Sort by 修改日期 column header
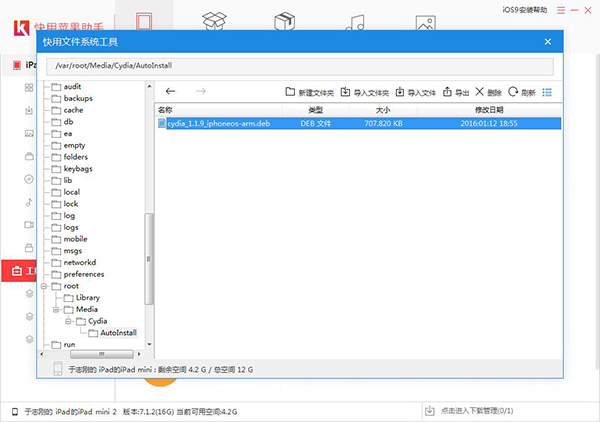This screenshot has height=422, width=600. (x=489, y=110)
